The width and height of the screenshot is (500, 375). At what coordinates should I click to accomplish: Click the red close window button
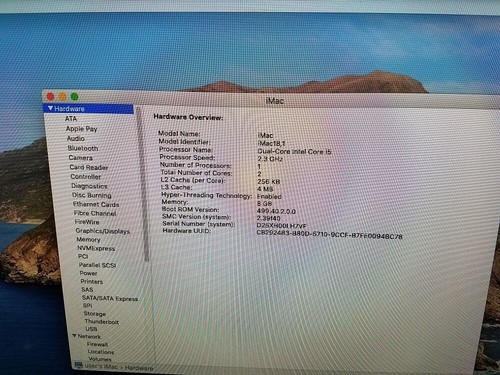50,96
